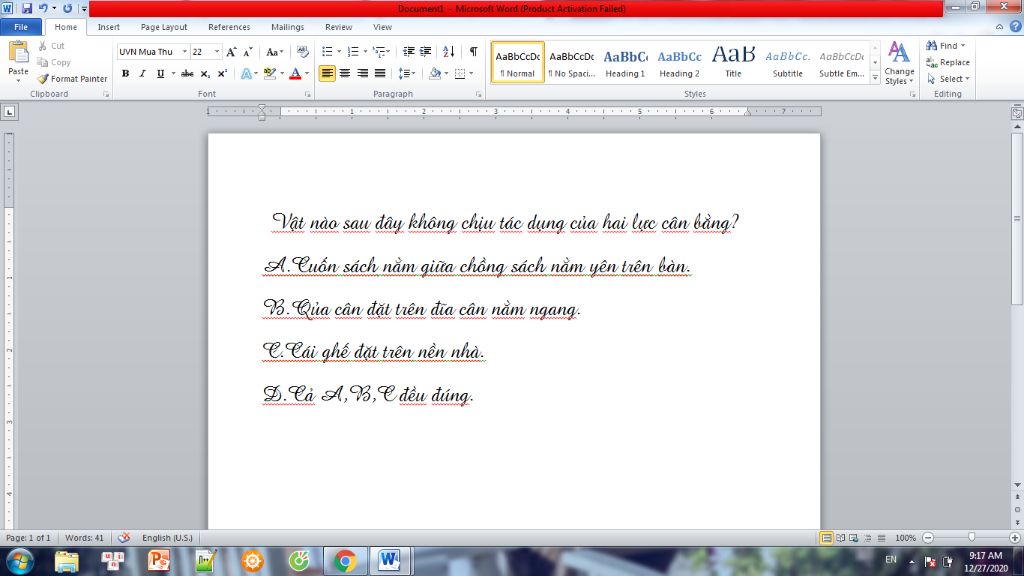Justify the paragraph text
Screen dimensions: 1024x576
pyautogui.click(x=380, y=74)
